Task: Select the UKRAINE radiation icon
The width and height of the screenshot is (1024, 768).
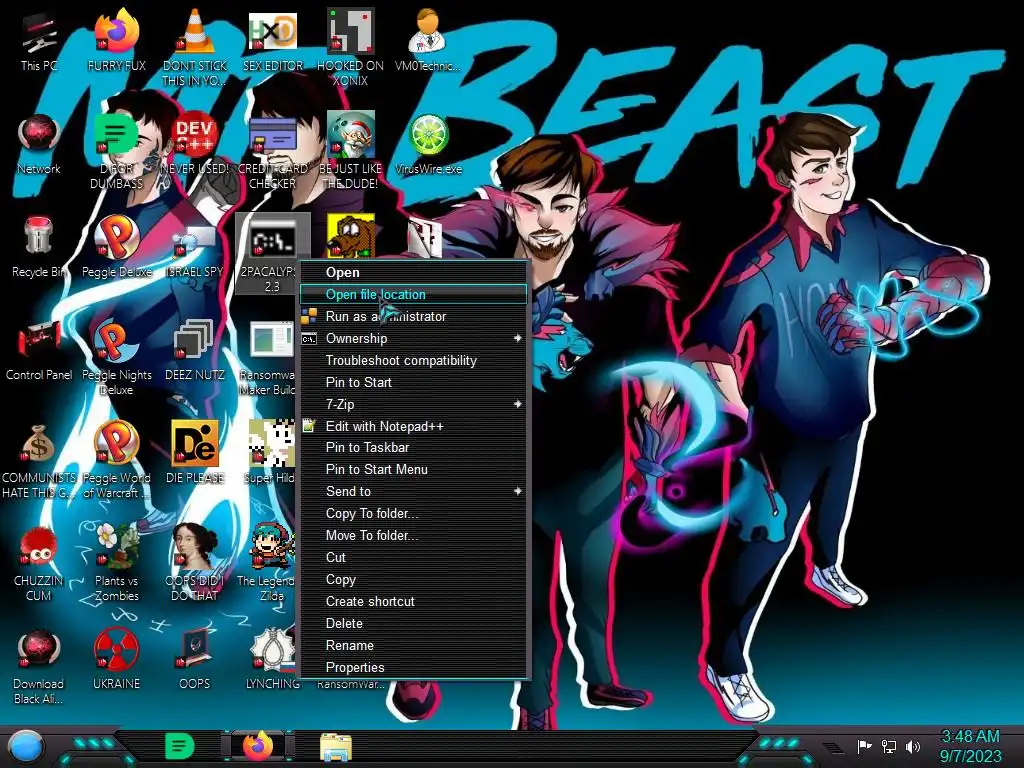Action: pos(116,660)
